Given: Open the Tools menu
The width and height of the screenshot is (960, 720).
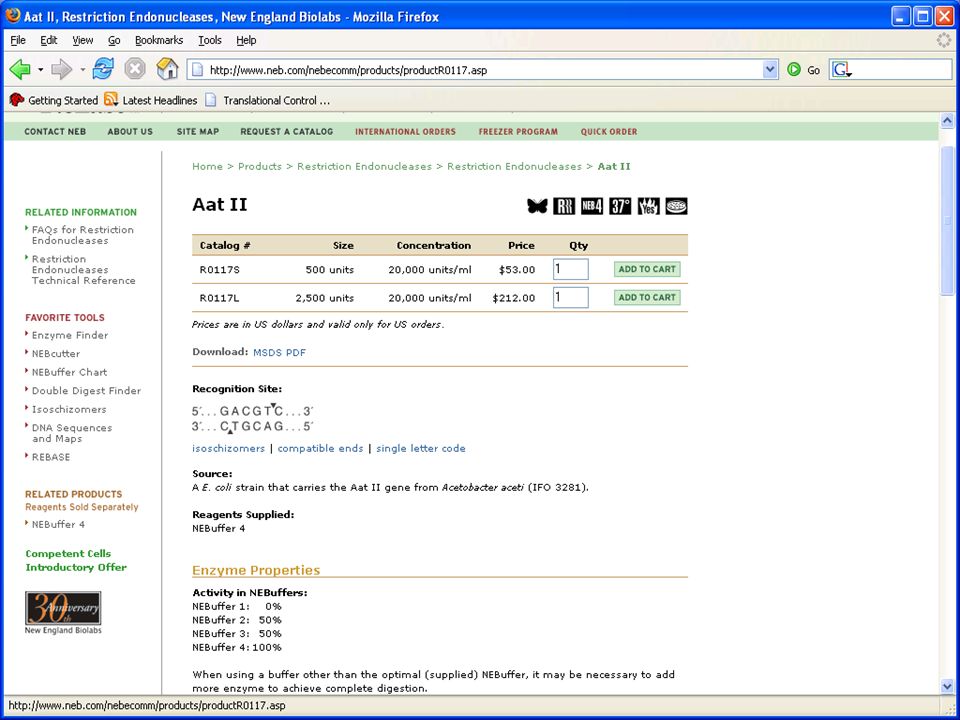Looking at the screenshot, I should click(x=210, y=40).
